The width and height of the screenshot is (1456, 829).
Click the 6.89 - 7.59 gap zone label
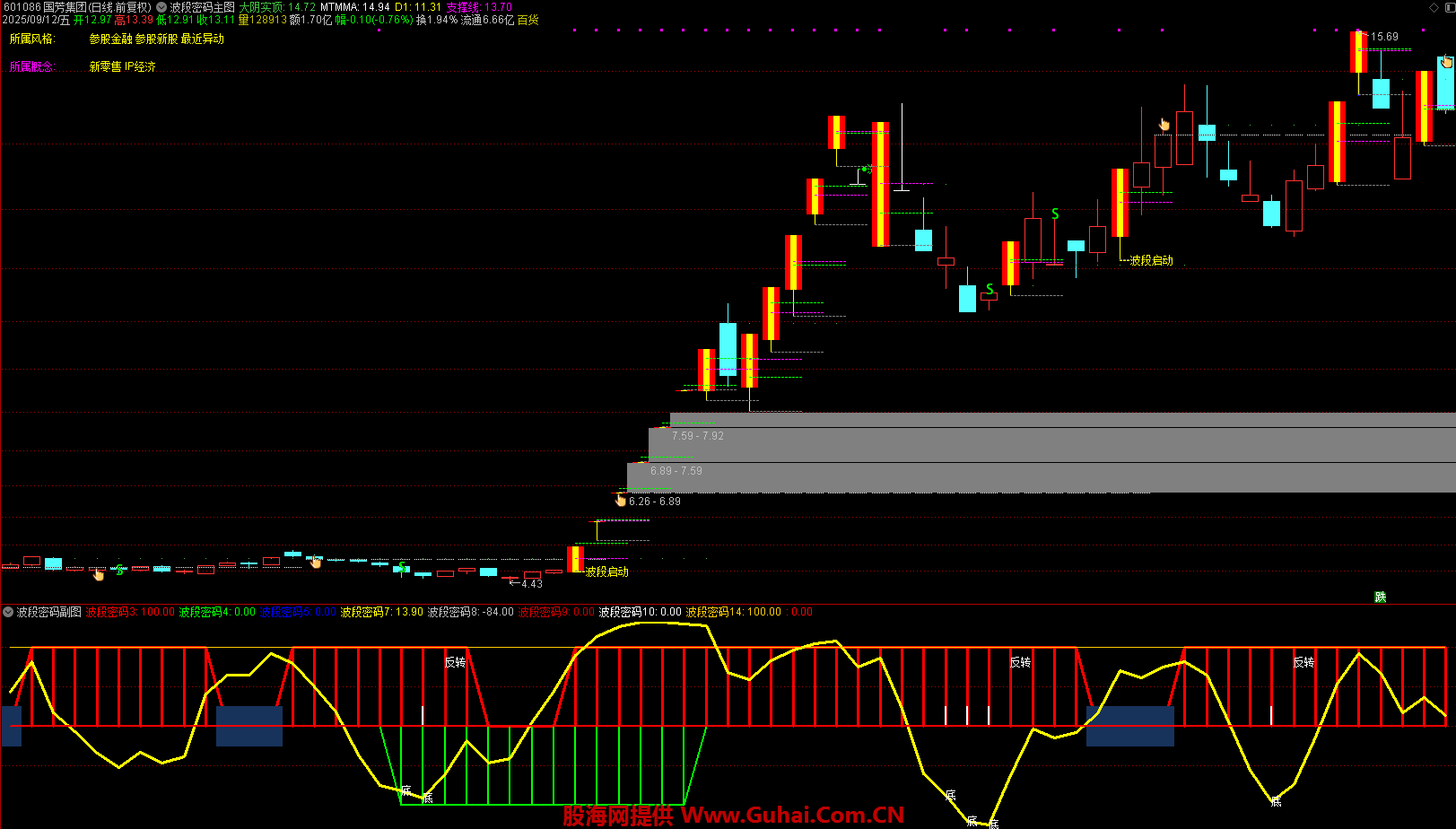pos(676,471)
